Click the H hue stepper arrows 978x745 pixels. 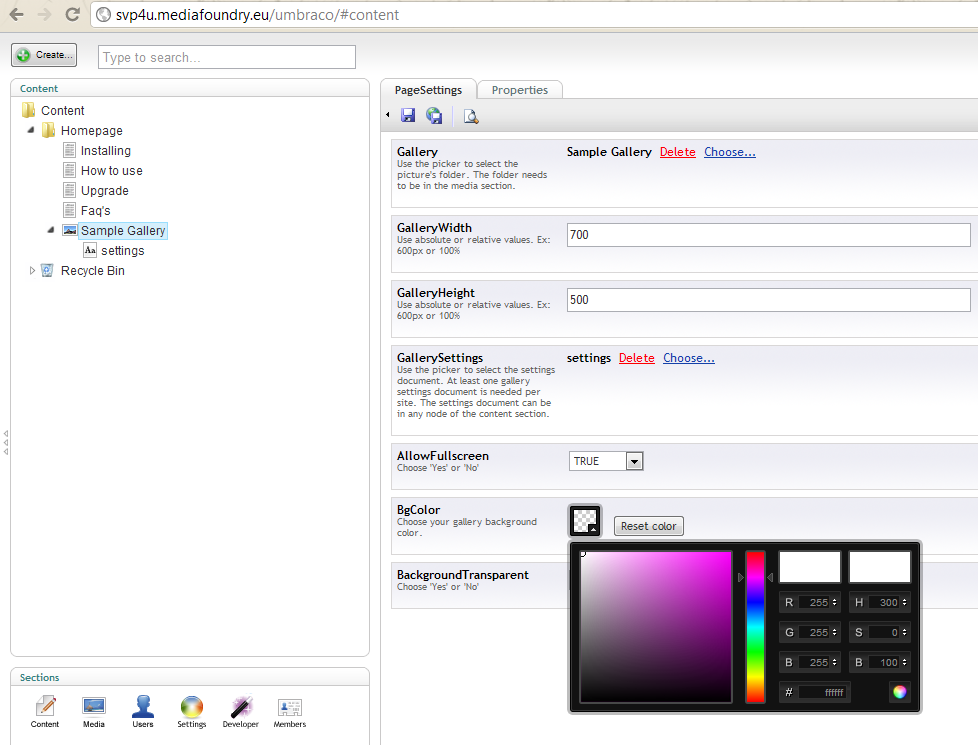point(904,602)
